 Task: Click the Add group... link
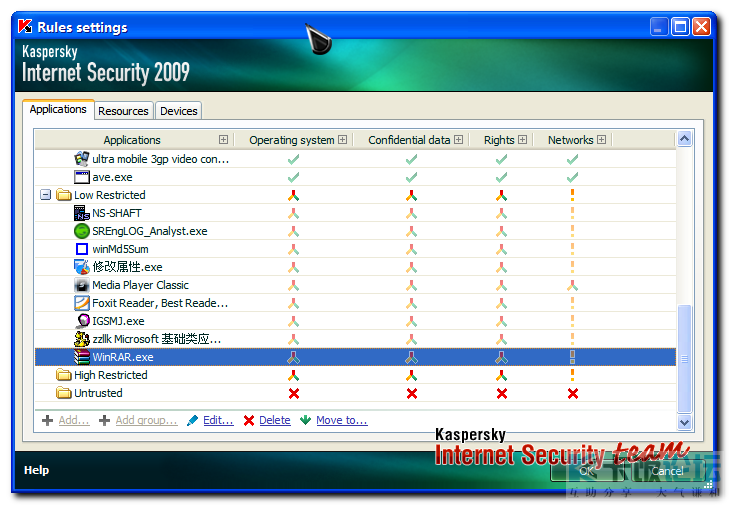[x=146, y=420]
